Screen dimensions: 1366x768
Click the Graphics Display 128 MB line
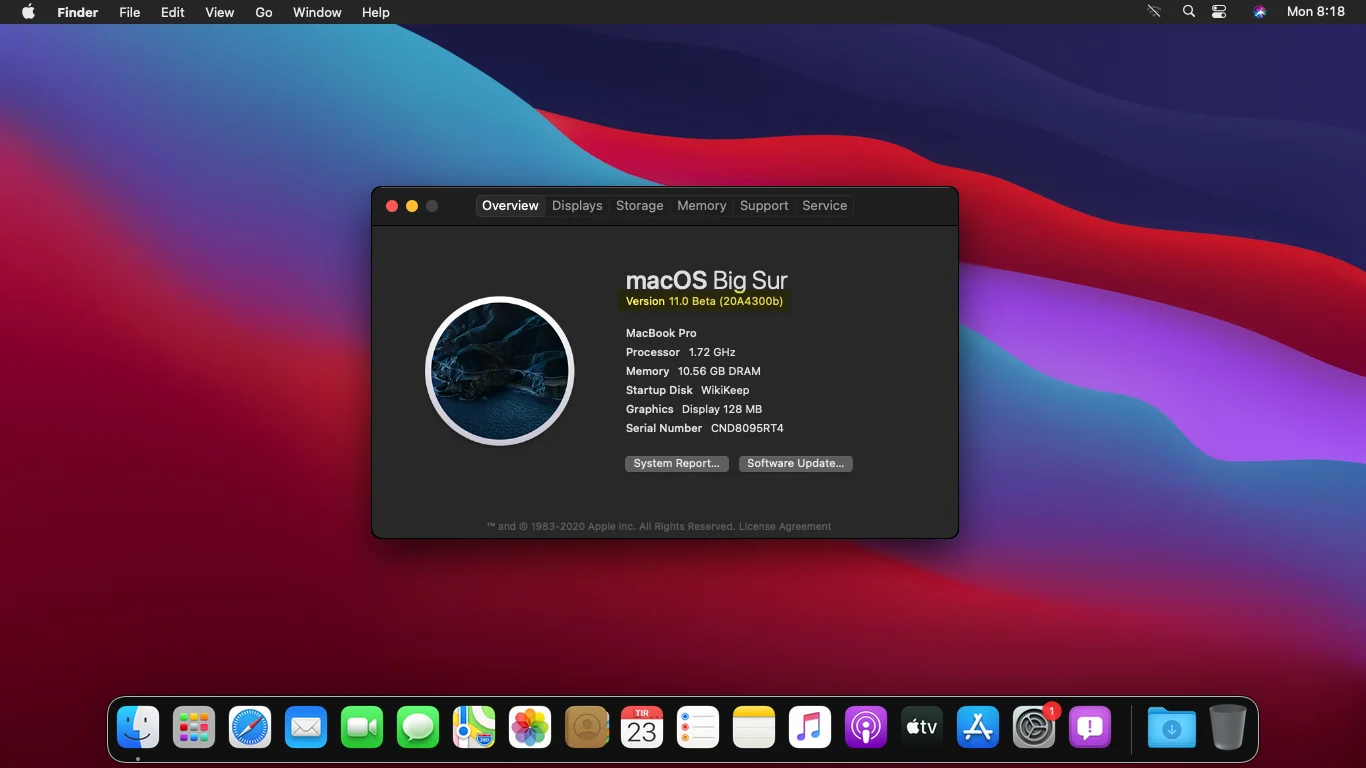(x=694, y=409)
